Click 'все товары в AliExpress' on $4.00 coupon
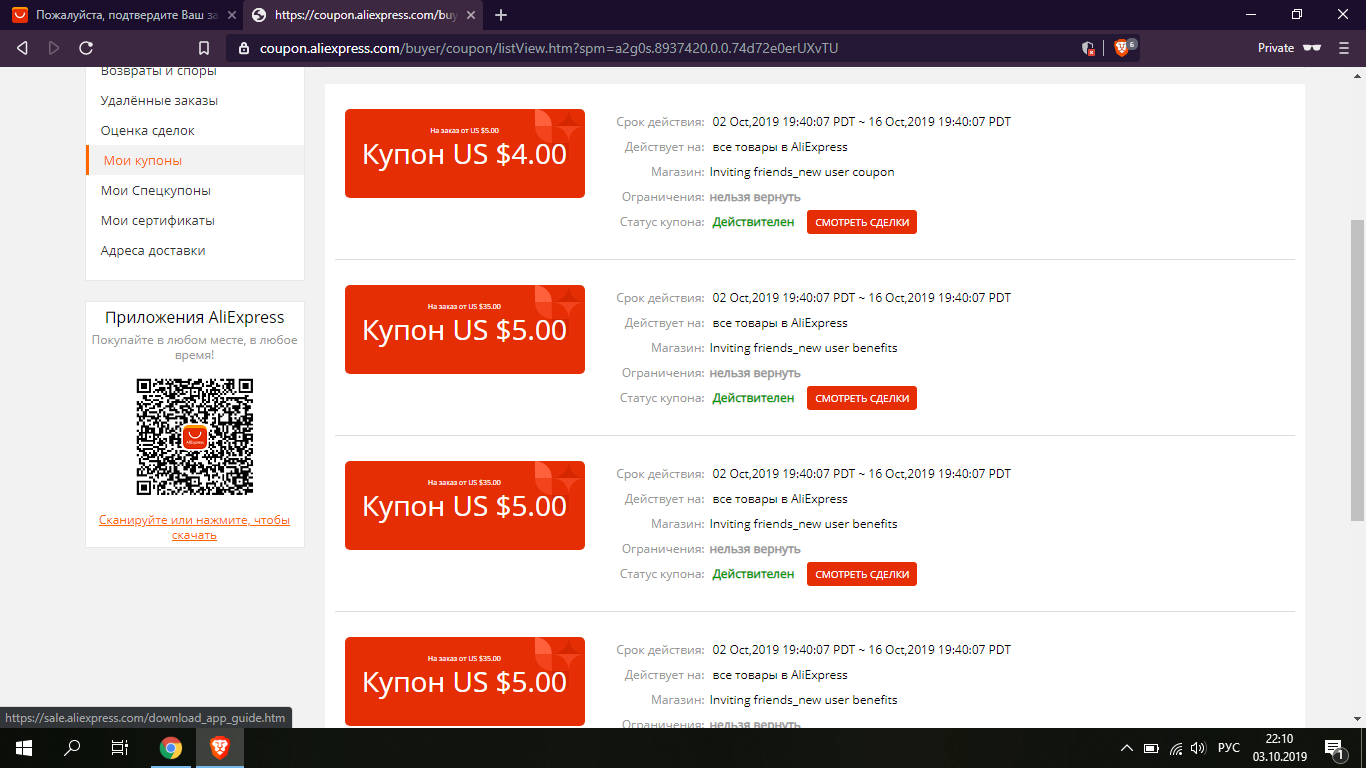The width and height of the screenshot is (1366, 768). tap(780, 147)
